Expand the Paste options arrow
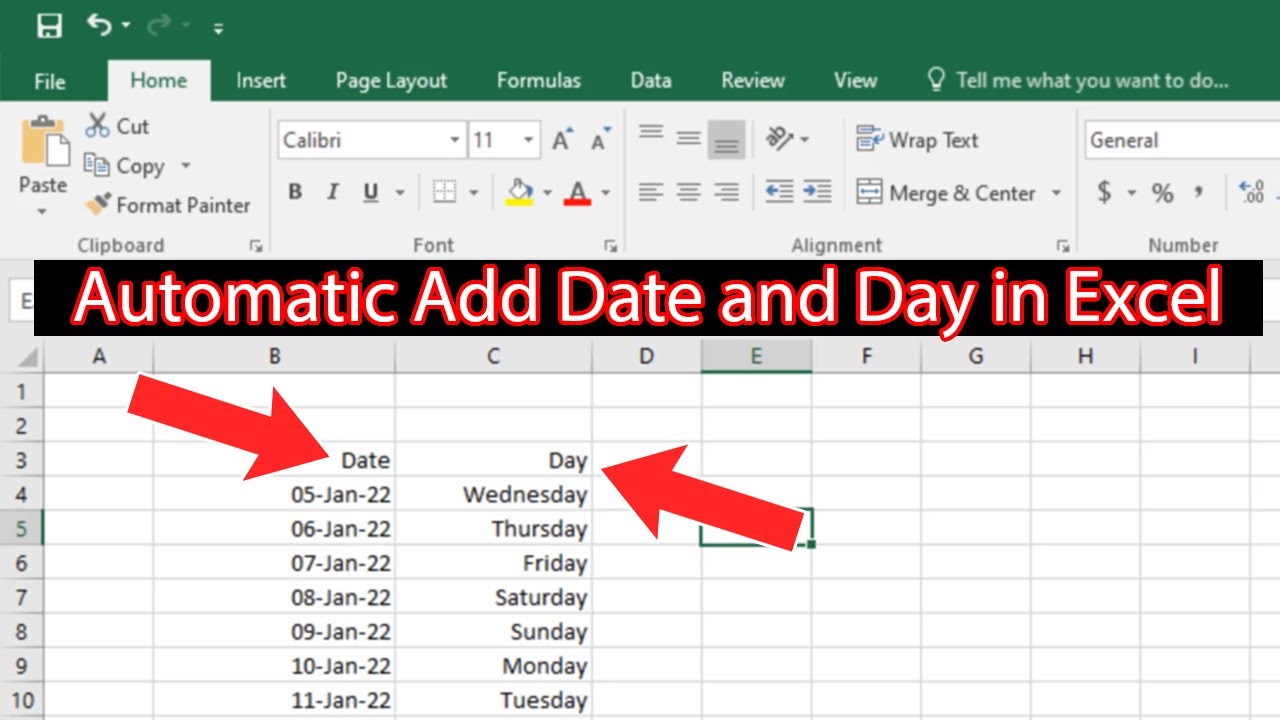Screen dimensions: 1280x720 (43, 211)
